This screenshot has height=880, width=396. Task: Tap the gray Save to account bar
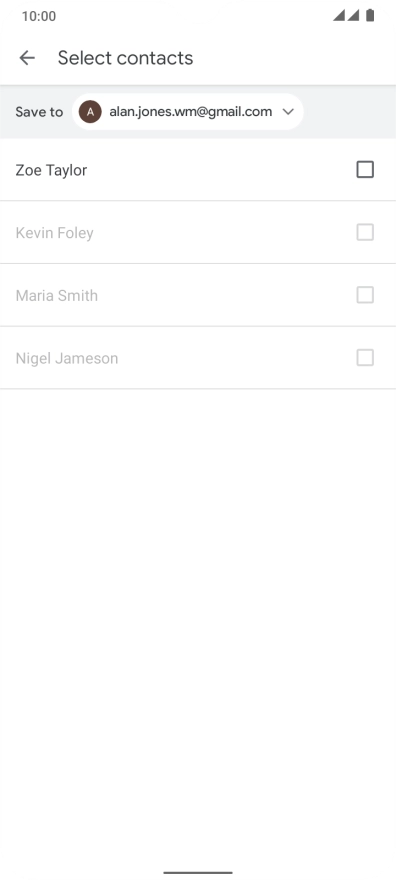[198, 112]
